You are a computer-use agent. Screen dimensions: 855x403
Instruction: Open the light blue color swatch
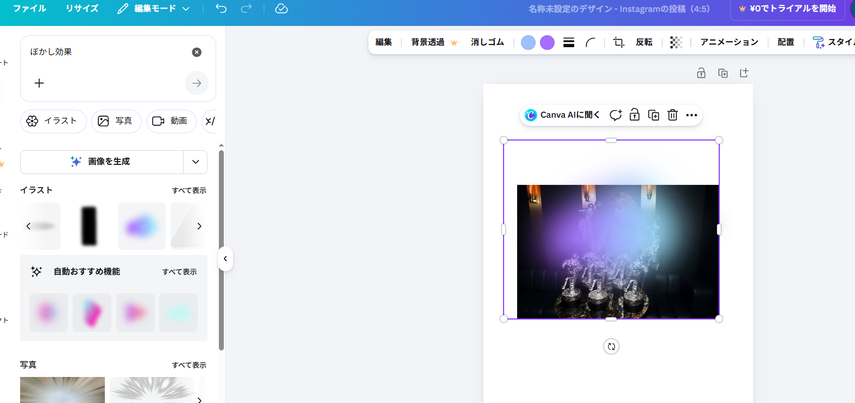(x=528, y=43)
